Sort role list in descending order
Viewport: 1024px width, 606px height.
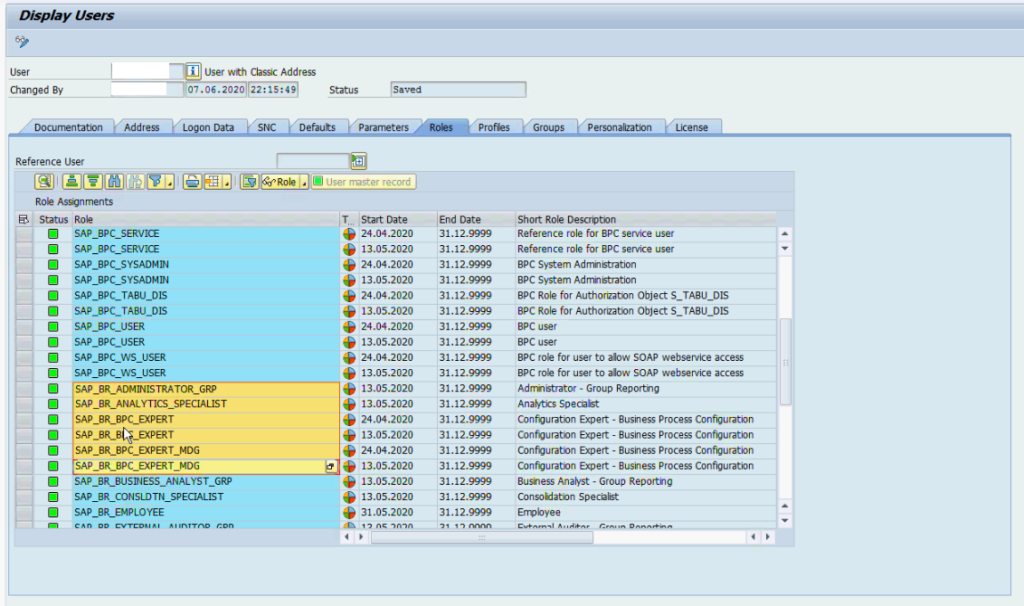[93, 182]
